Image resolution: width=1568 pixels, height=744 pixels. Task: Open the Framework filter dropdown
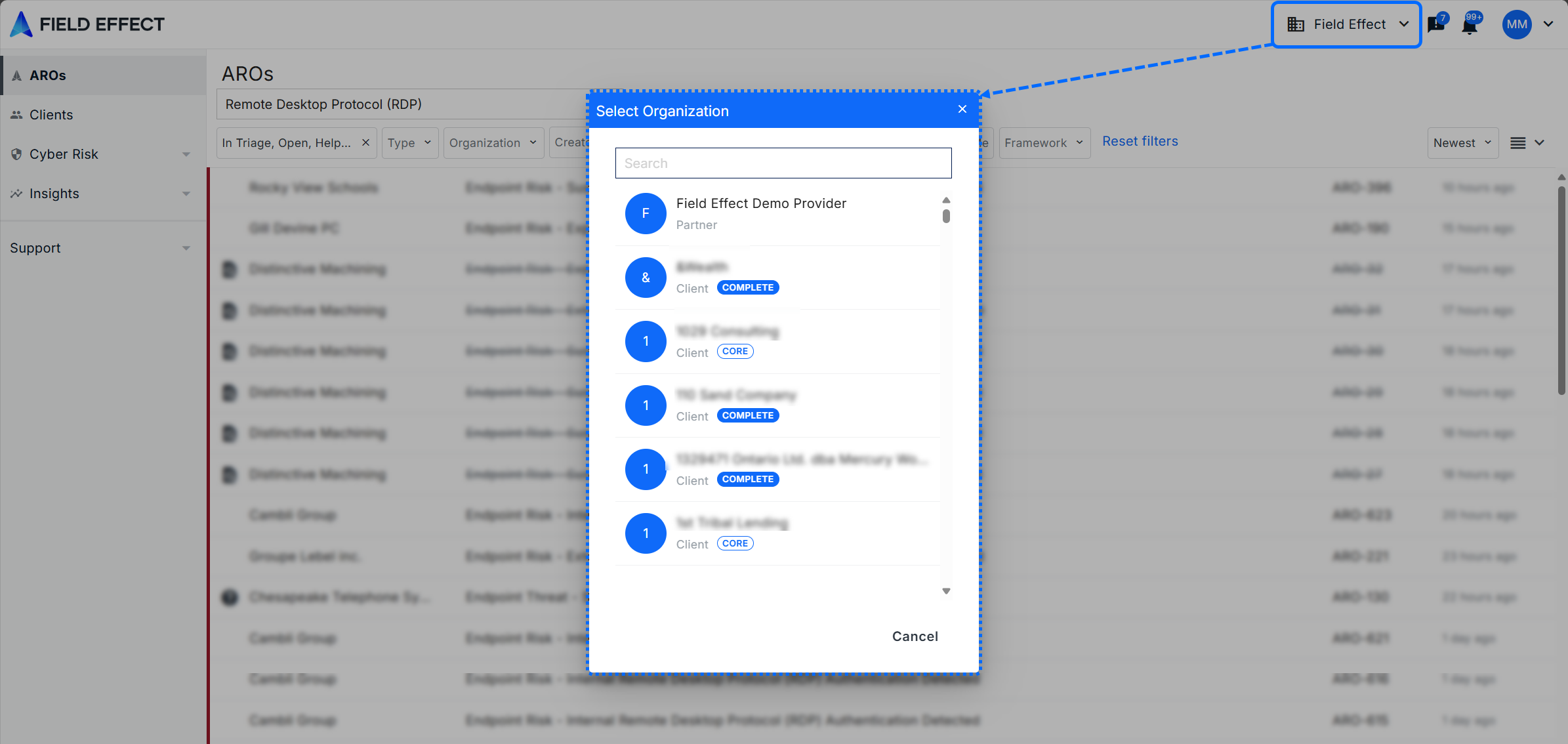click(1044, 142)
